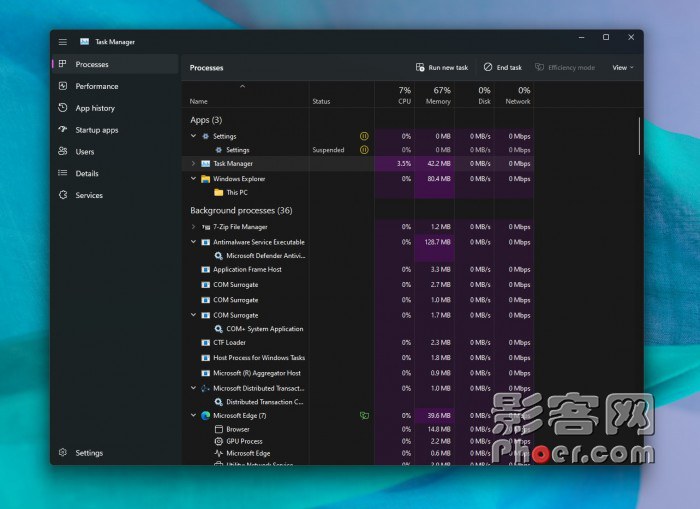
Task: Open the Services page
Action: pos(116,195)
